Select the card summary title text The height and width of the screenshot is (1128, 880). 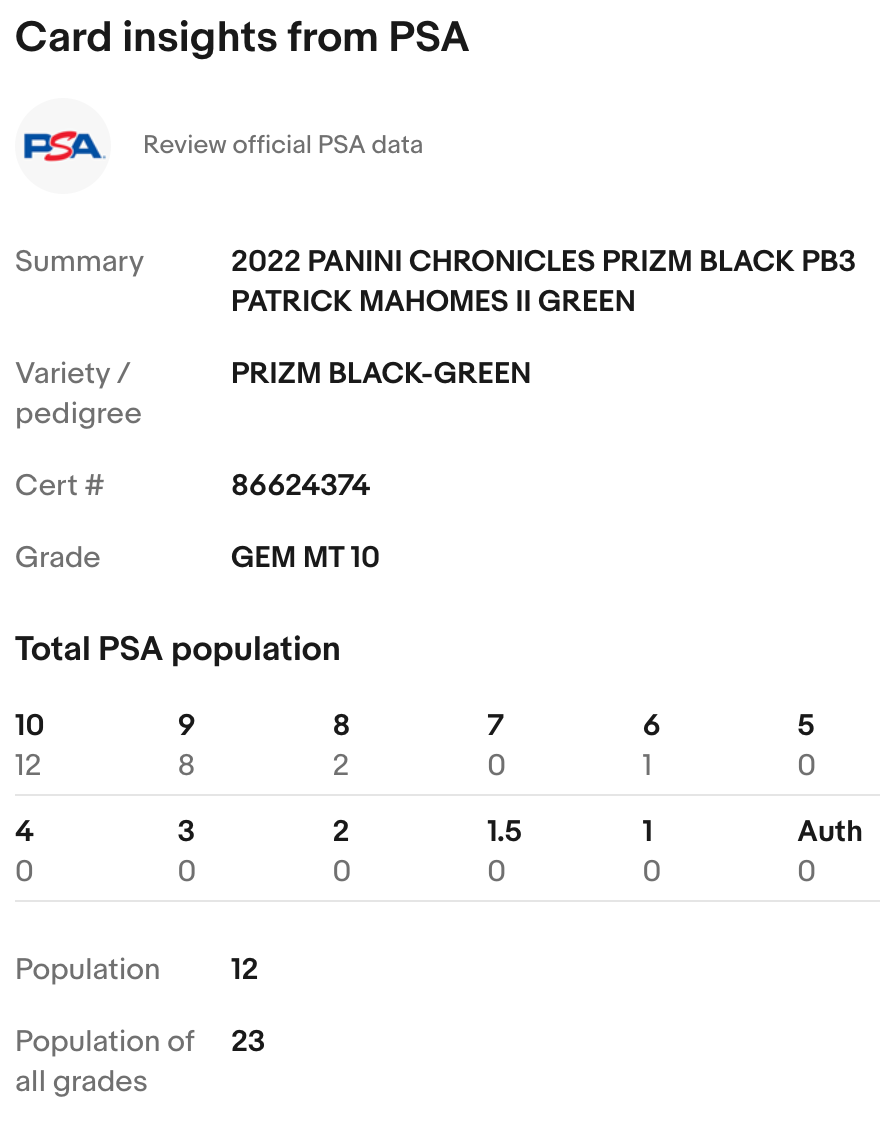point(543,281)
